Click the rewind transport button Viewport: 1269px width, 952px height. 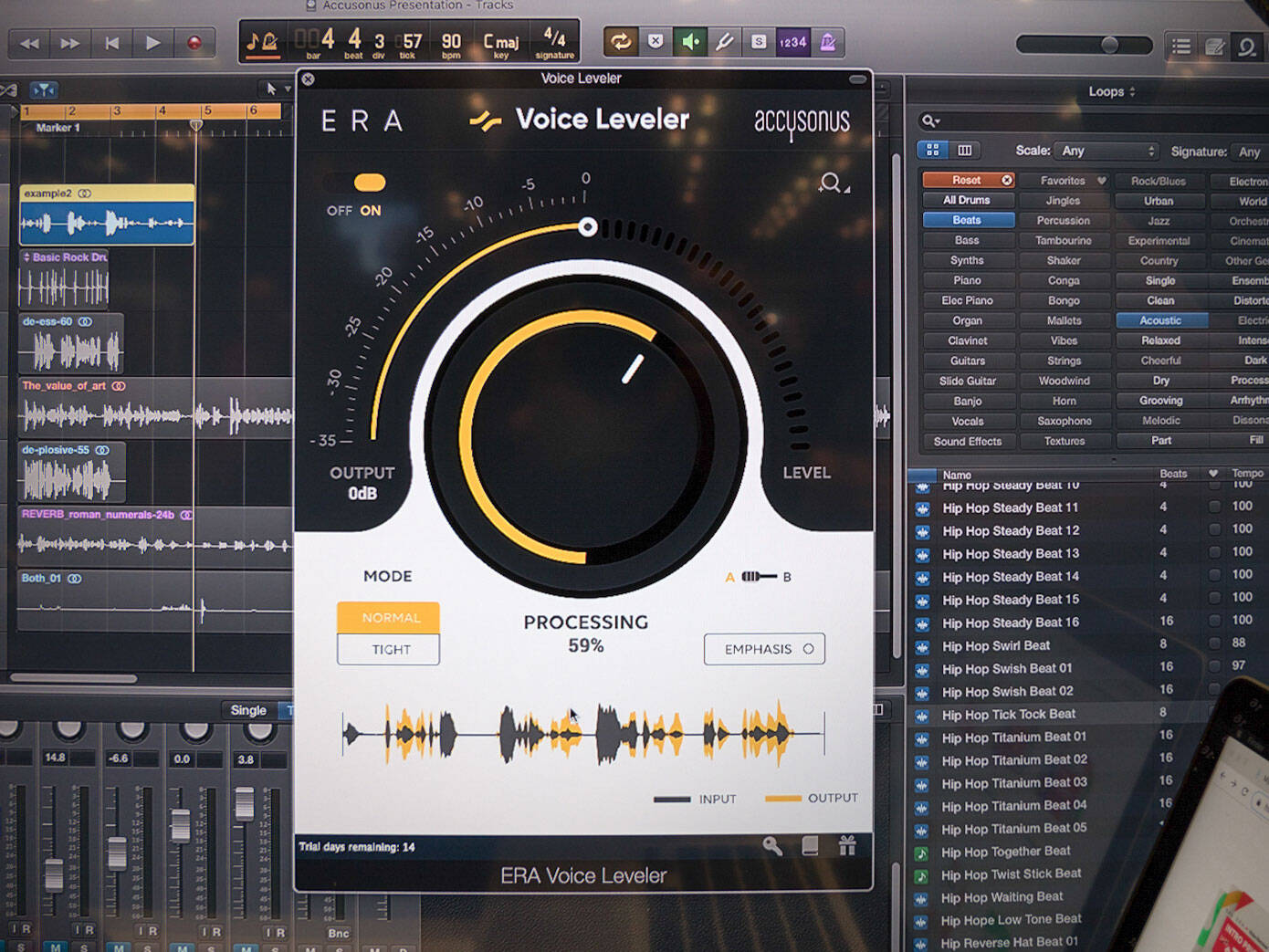click(x=30, y=43)
